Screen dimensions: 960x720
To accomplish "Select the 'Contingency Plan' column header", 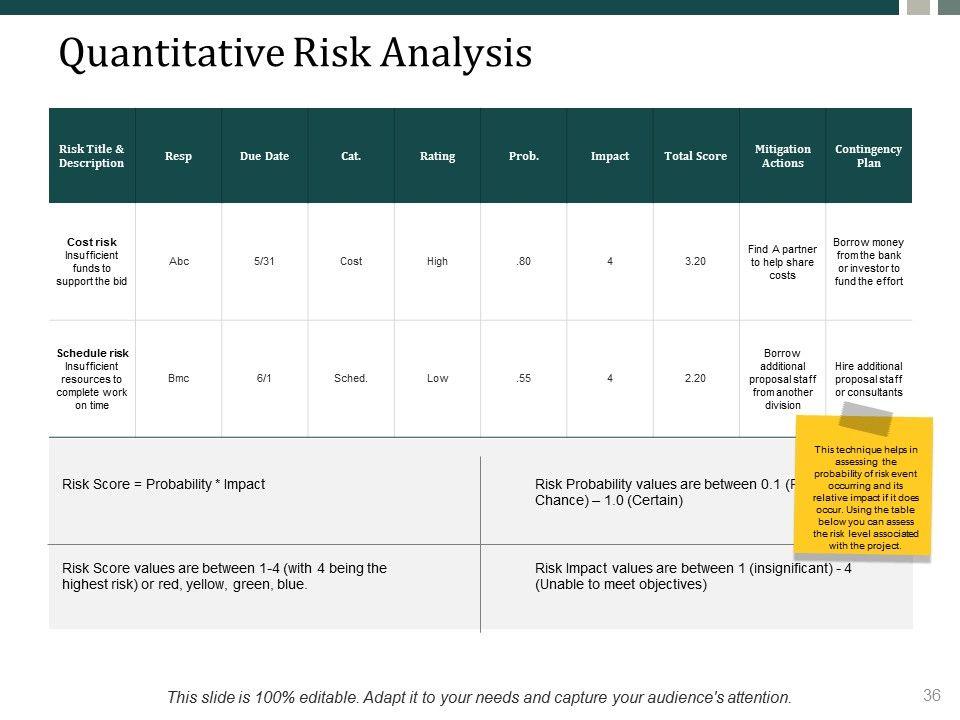I will 868,156.
